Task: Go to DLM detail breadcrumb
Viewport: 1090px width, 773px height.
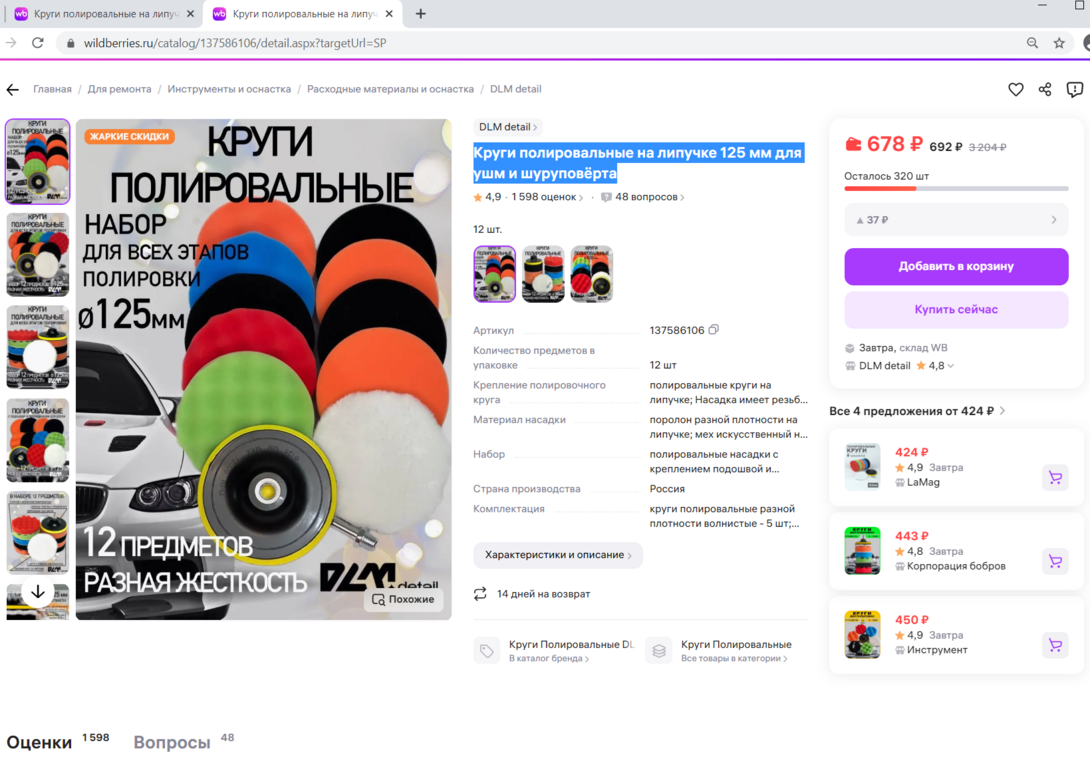Action: 516,89
